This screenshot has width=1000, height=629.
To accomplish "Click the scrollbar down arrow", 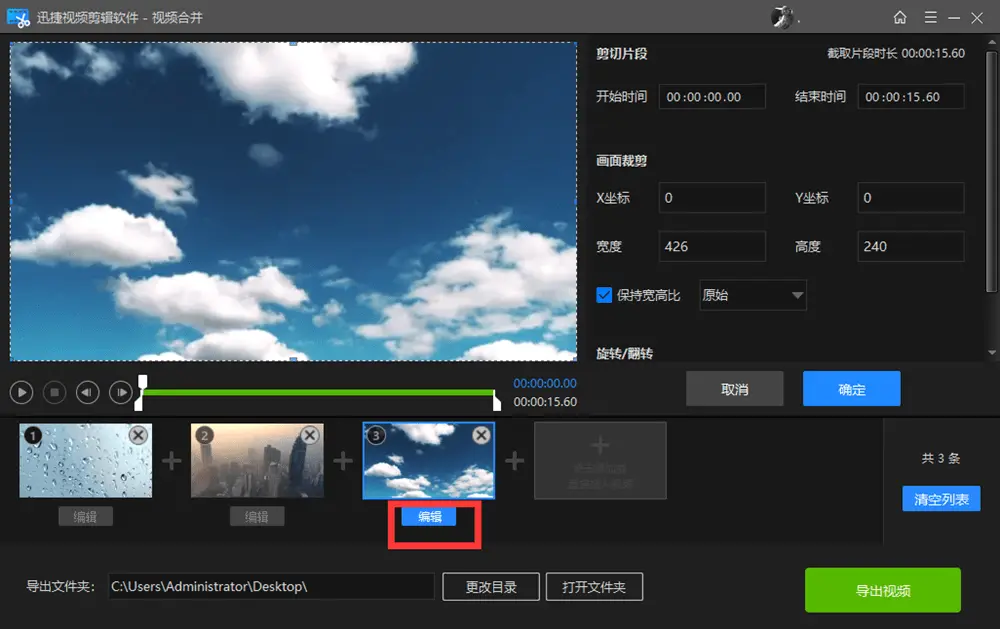I will pyautogui.click(x=992, y=352).
